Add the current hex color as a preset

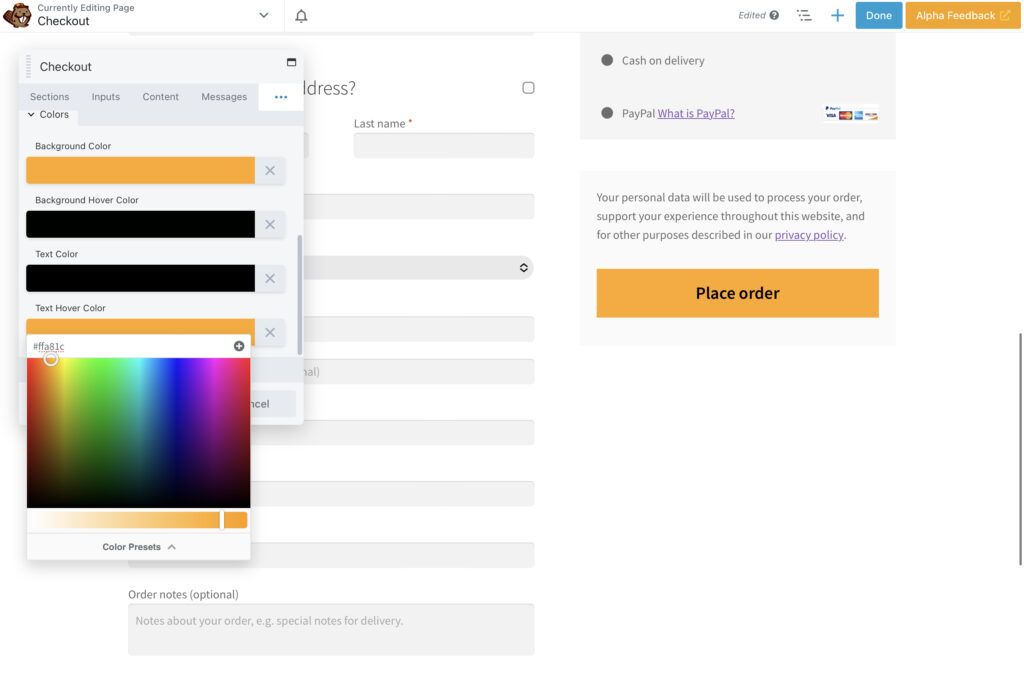click(x=238, y=346)
